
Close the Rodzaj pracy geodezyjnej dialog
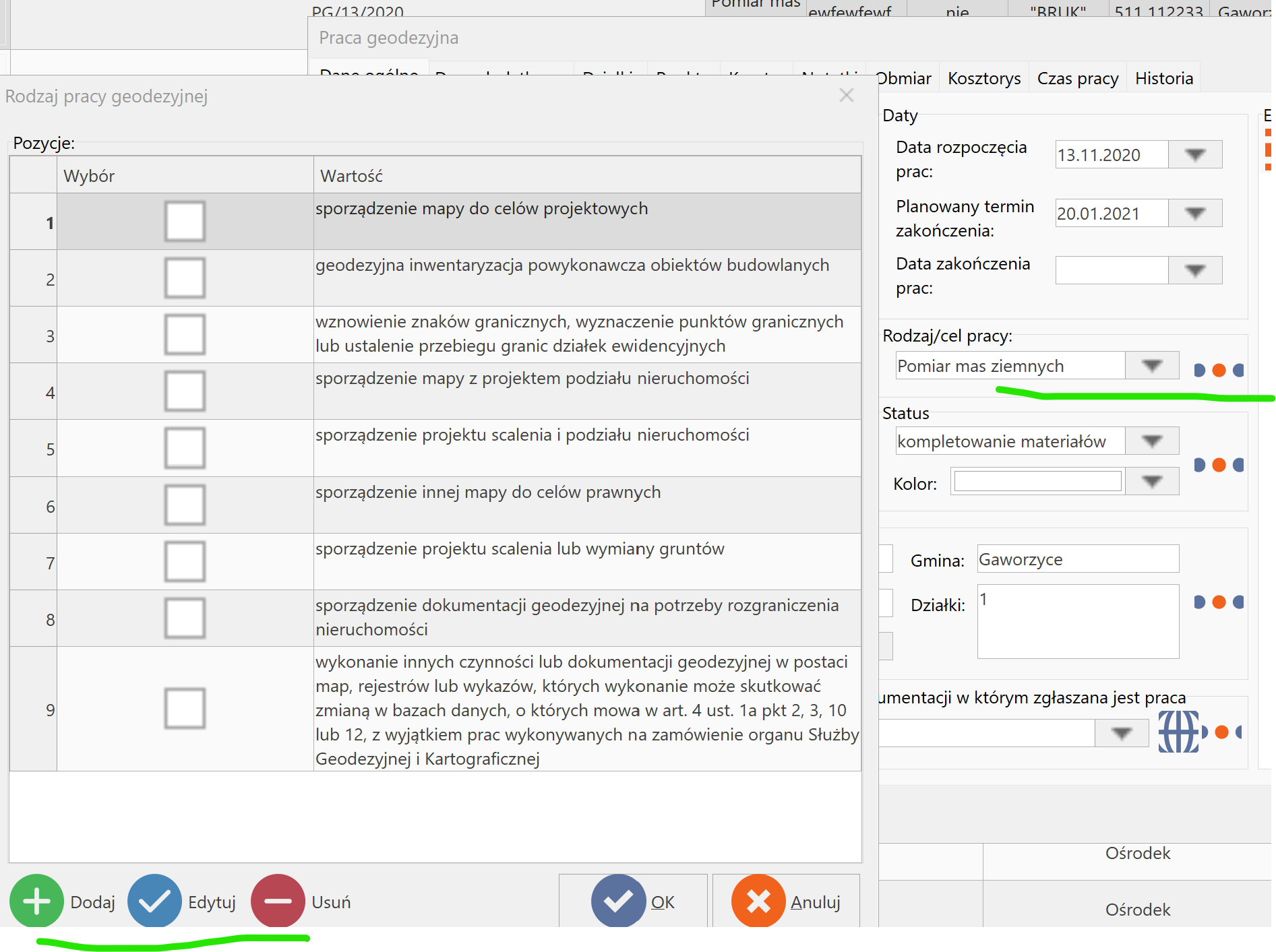(847, 96)
